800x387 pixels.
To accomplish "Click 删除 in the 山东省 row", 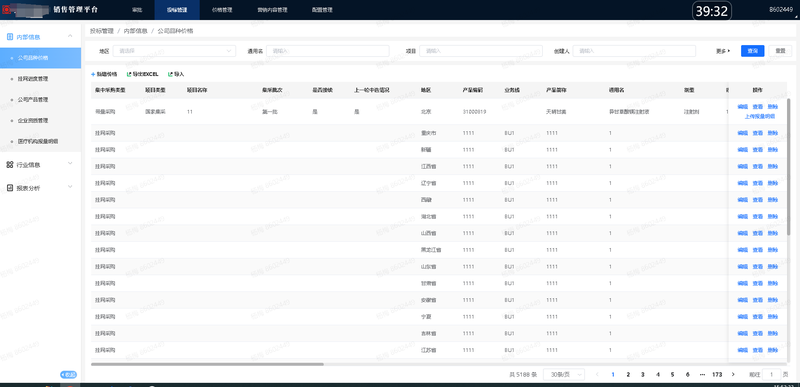I will [772, 267].
